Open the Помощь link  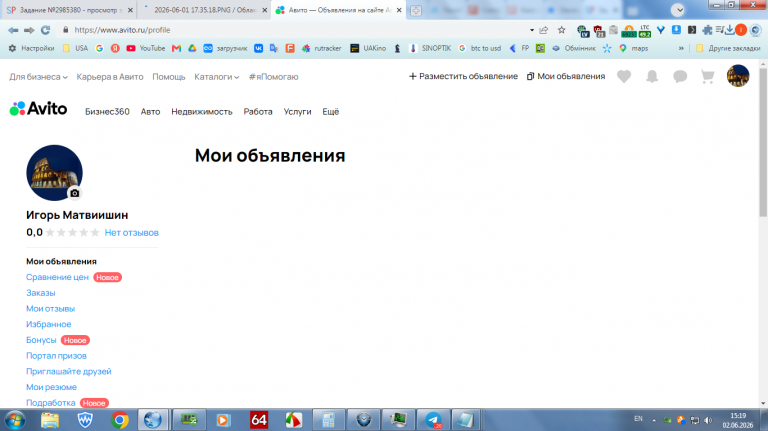tap(168, 77)
